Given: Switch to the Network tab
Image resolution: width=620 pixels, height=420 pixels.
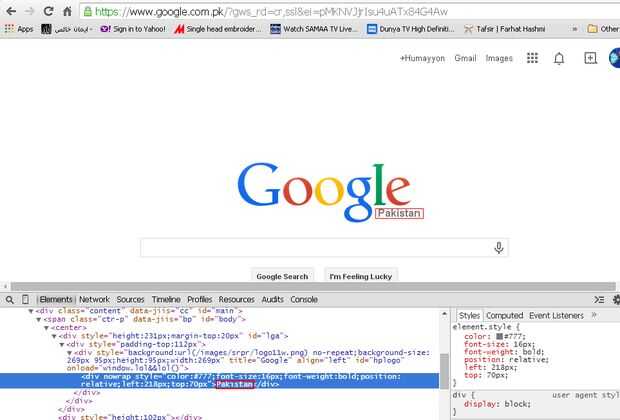Looking at the screenshot, I should [x=94, y=299].
